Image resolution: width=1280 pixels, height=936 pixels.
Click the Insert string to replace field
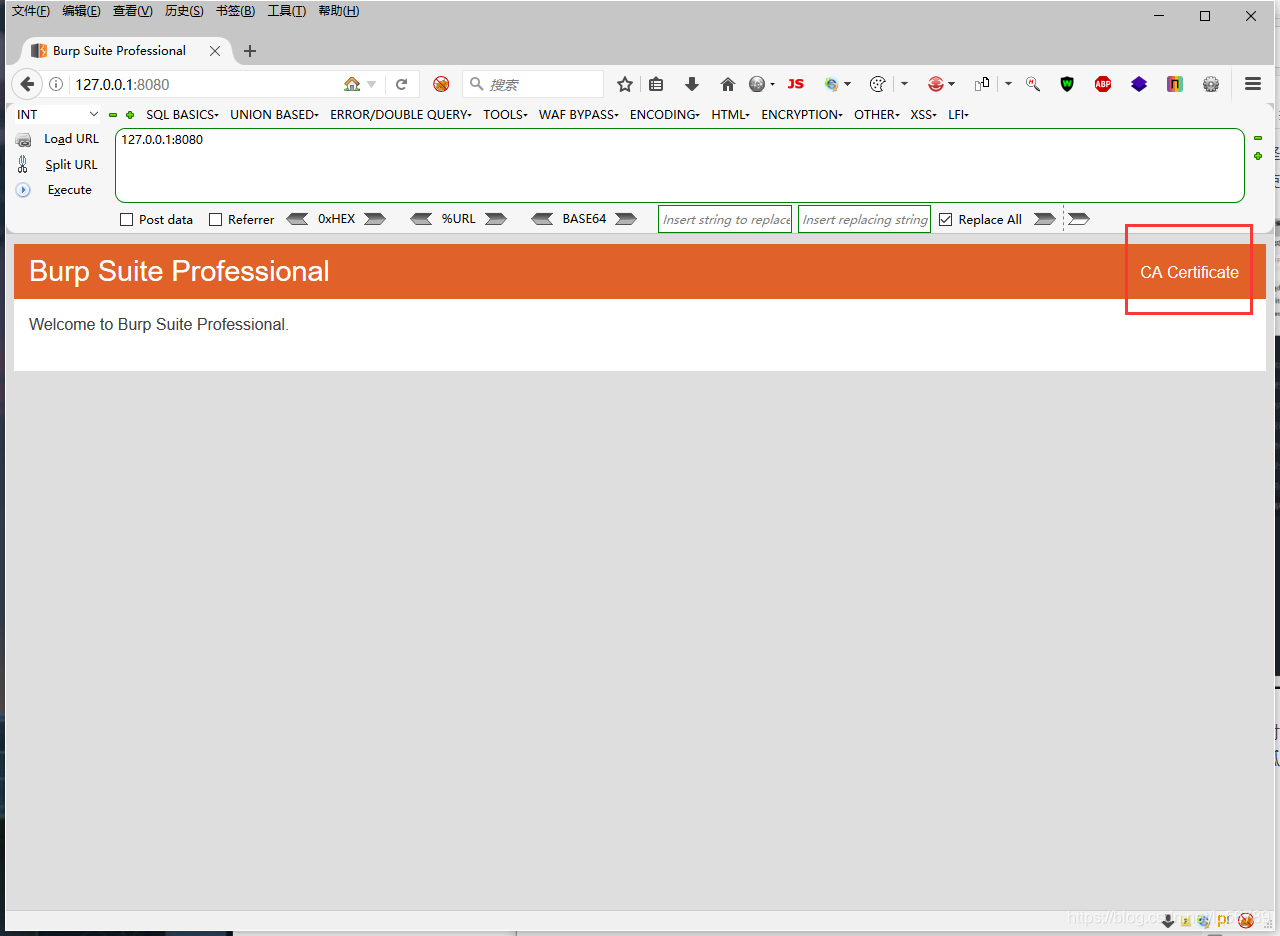pos(725,219)
